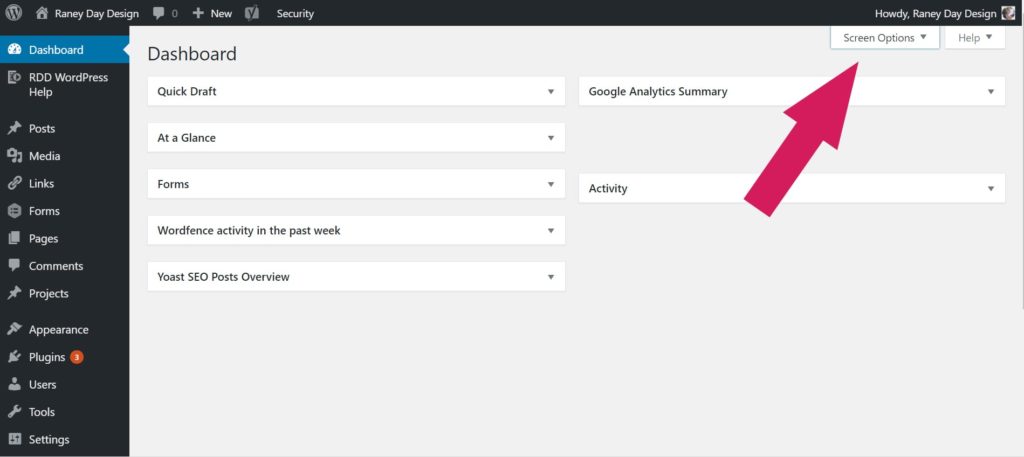
Task: Click New in the admin bar
Action: (221, 13)
